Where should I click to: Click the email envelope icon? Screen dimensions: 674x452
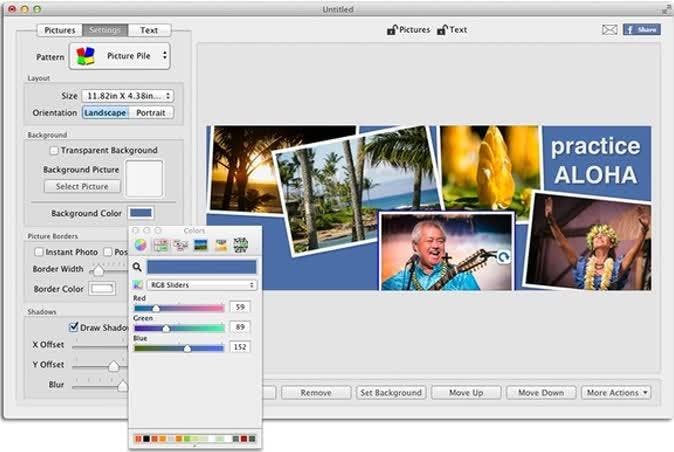point(610,30)
